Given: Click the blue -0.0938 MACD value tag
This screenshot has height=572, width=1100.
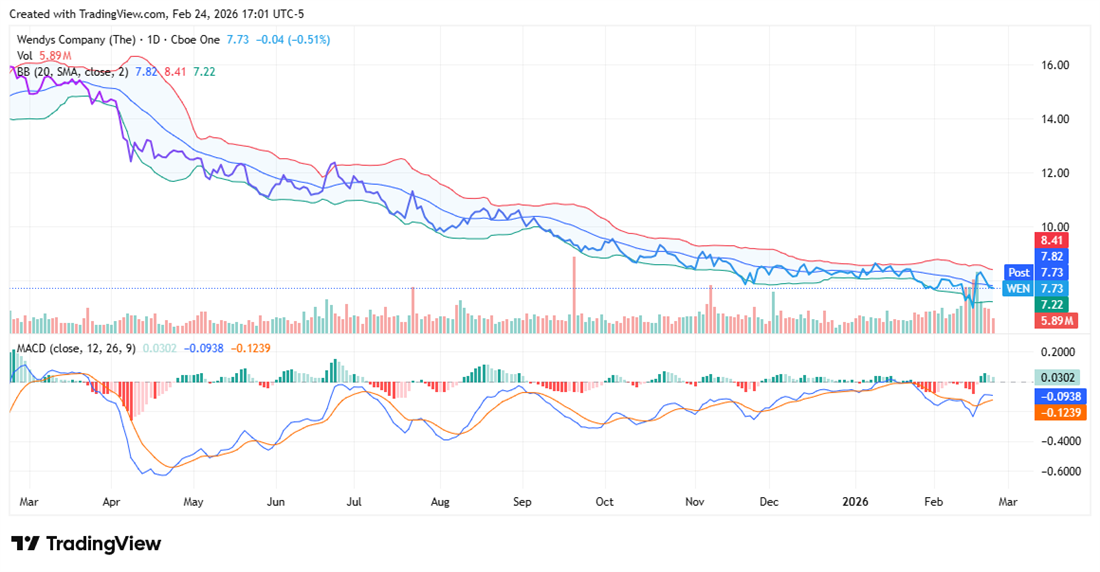Looking at the screenshot, I should [x=1057, y=396].
